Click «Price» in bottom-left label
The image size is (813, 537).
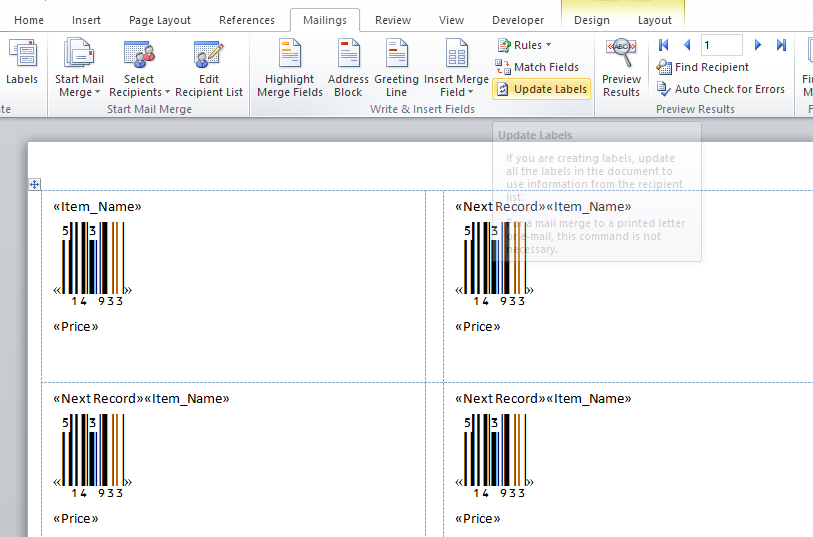click(x=76, y=518)
